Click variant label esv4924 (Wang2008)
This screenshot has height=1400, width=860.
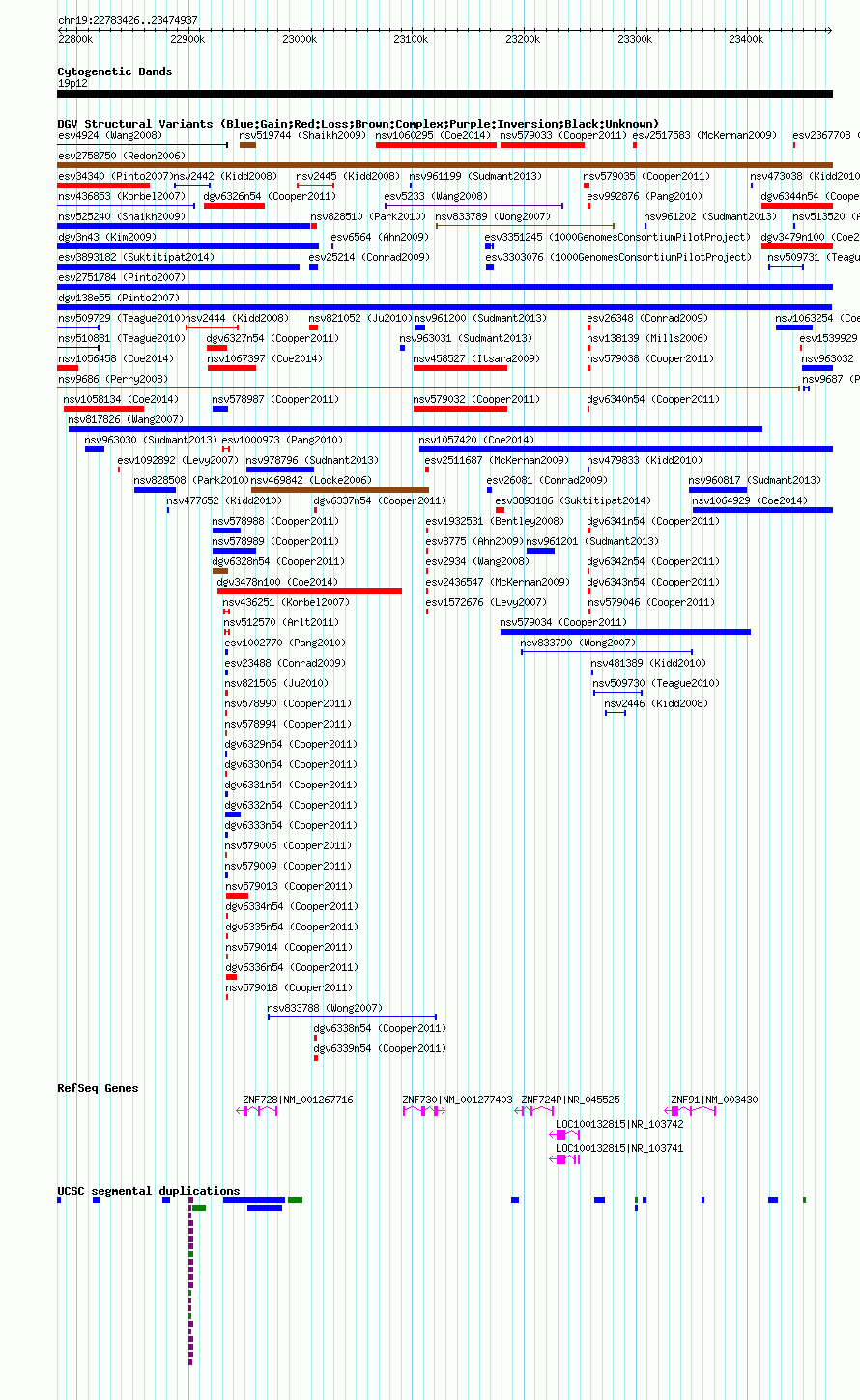[110, 135]
